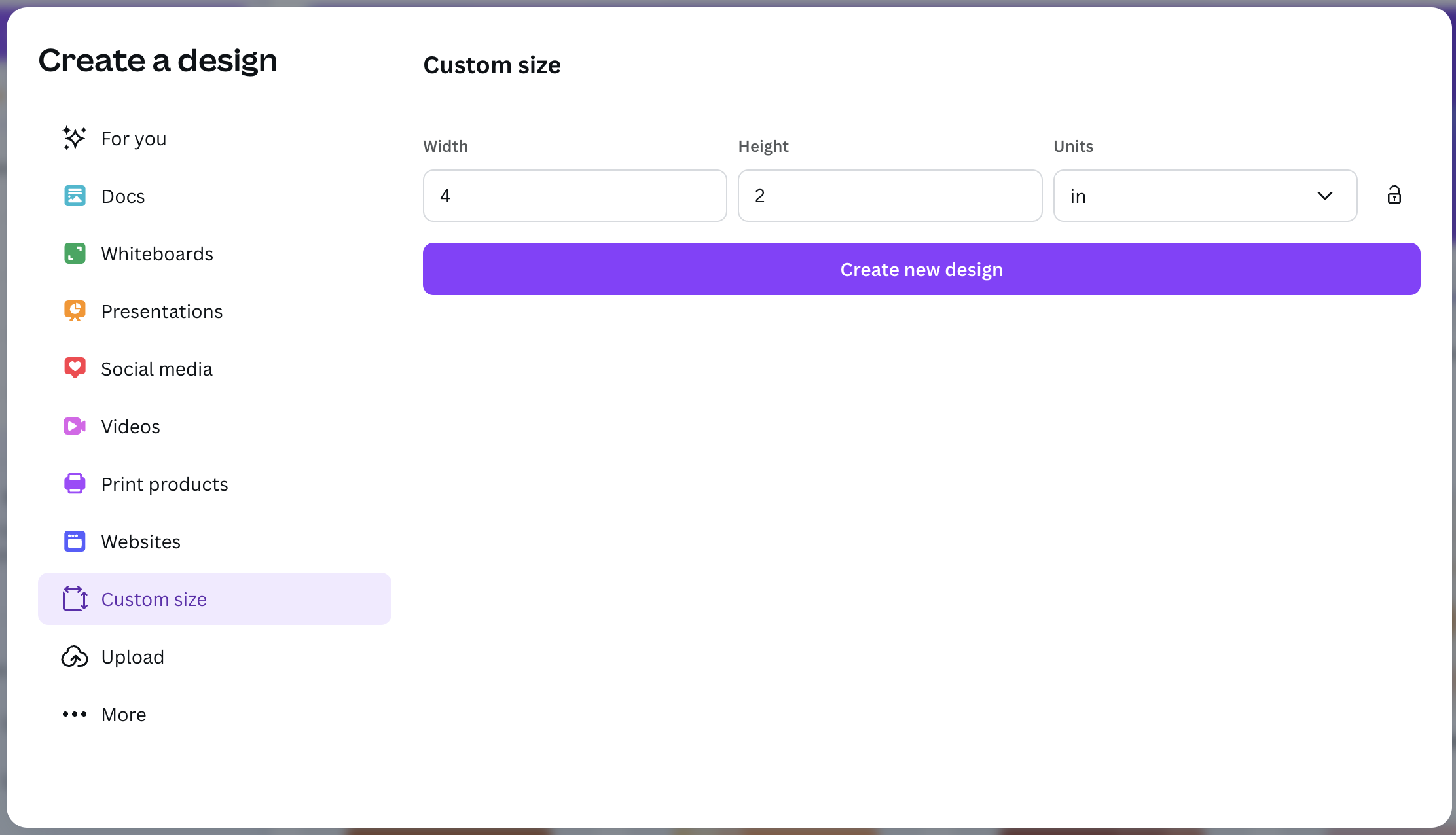Click Create new design button
Screen dimensions: 1456x835
921,269
